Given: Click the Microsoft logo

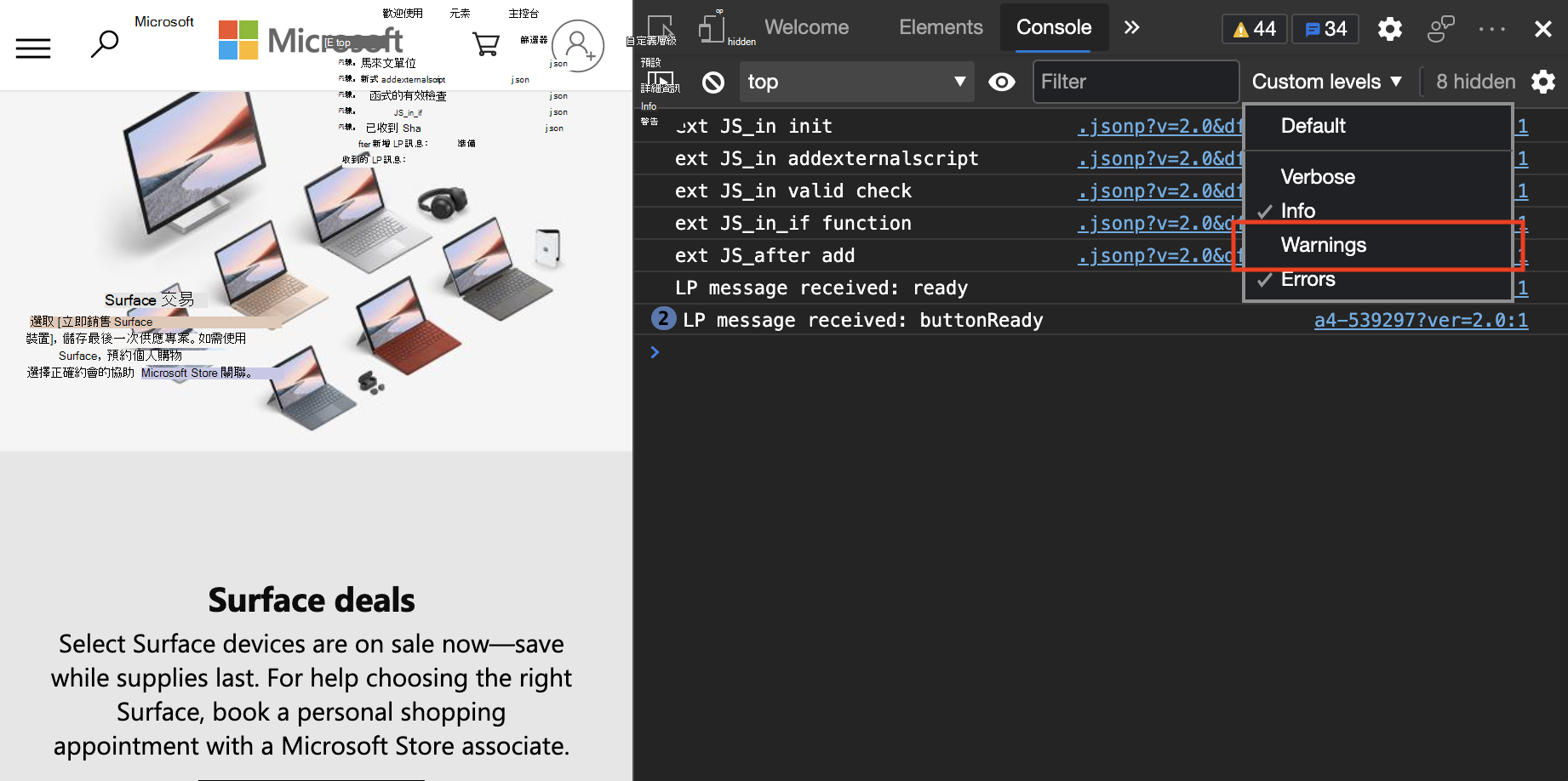Looking at the screenshot, I should (311, 40).
